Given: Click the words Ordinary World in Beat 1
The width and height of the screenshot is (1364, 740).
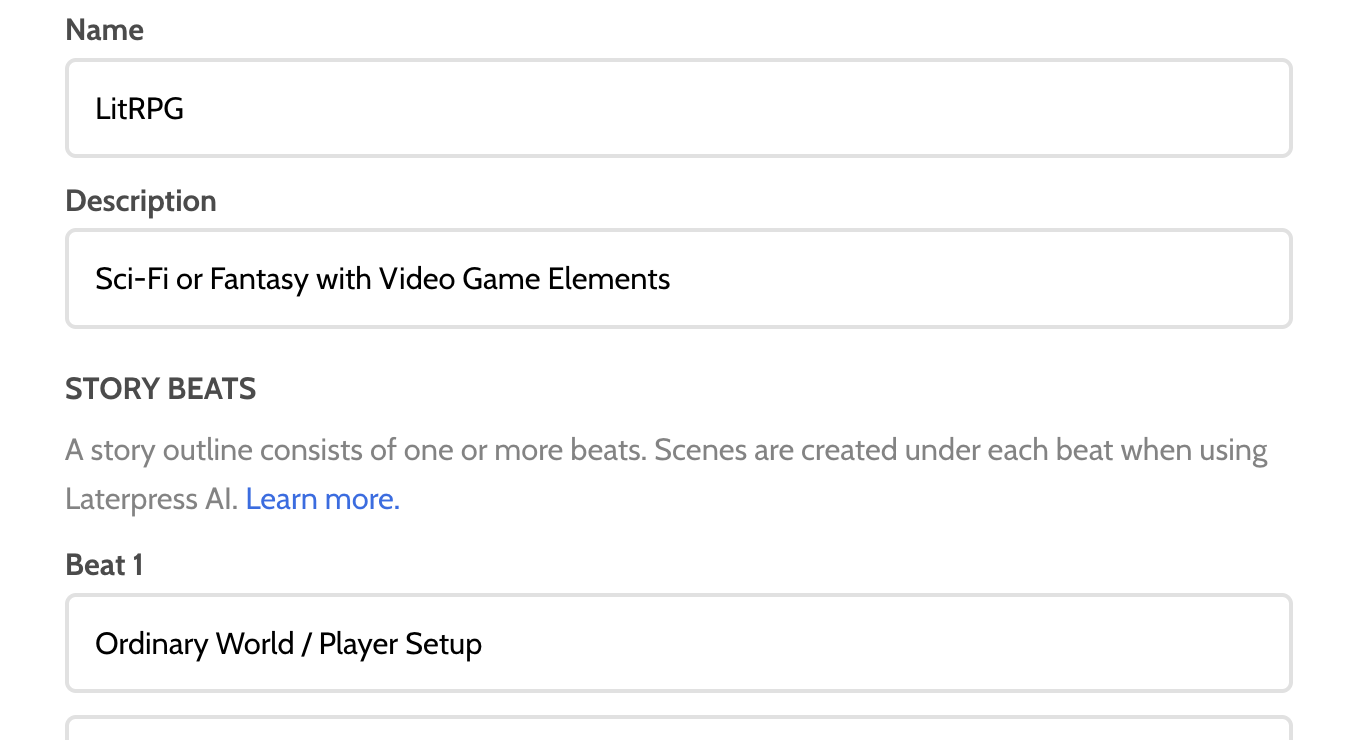Looking at the screenshot, I should [195, 643].
